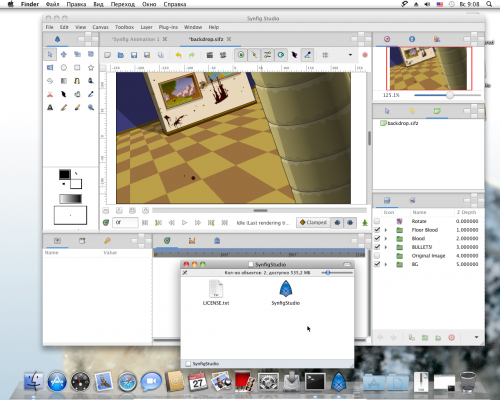500x400 pixels.
Task: Toggle animation mode with the little-man icon
Action: click(365, 223)
